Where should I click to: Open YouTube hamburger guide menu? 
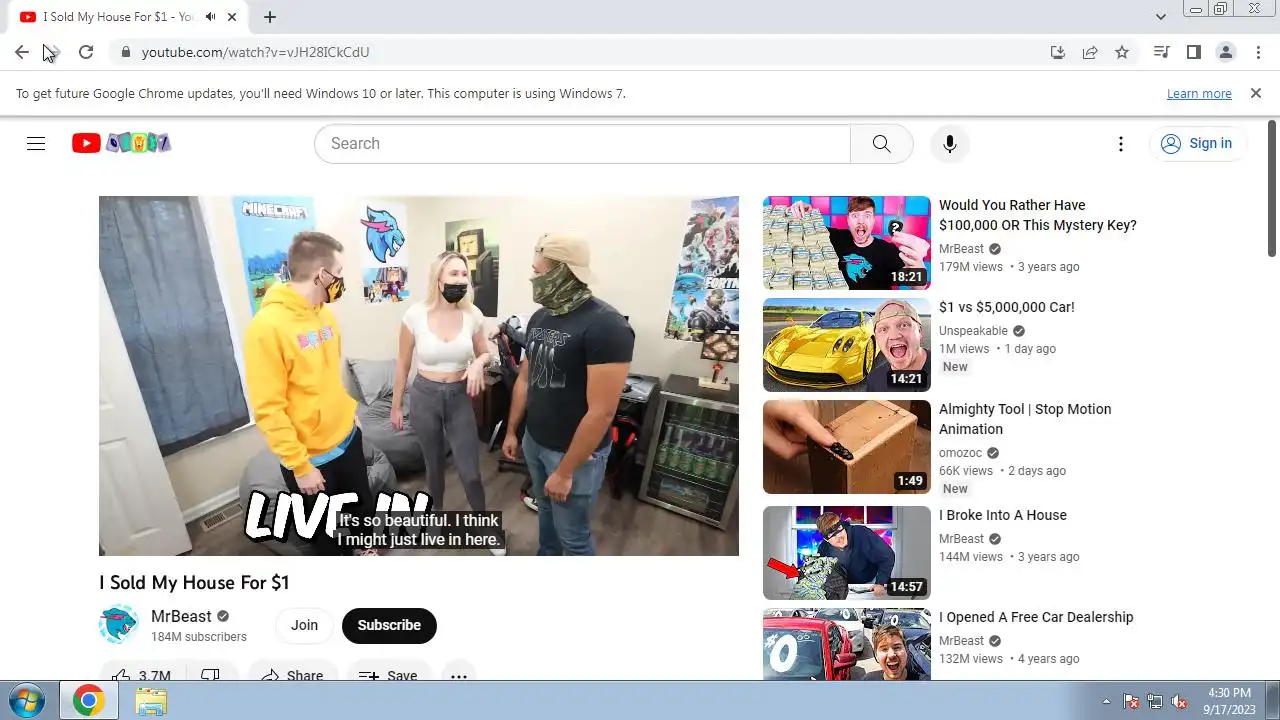pos(36,143)
